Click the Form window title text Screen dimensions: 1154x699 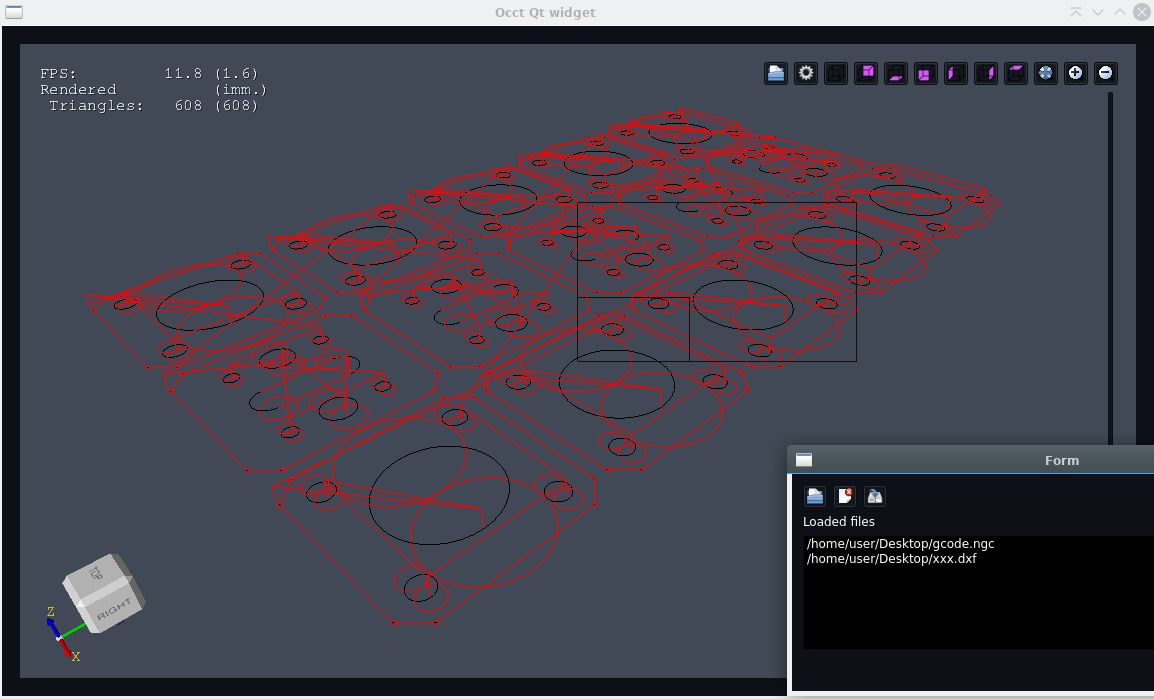[x=1062, y=461]
